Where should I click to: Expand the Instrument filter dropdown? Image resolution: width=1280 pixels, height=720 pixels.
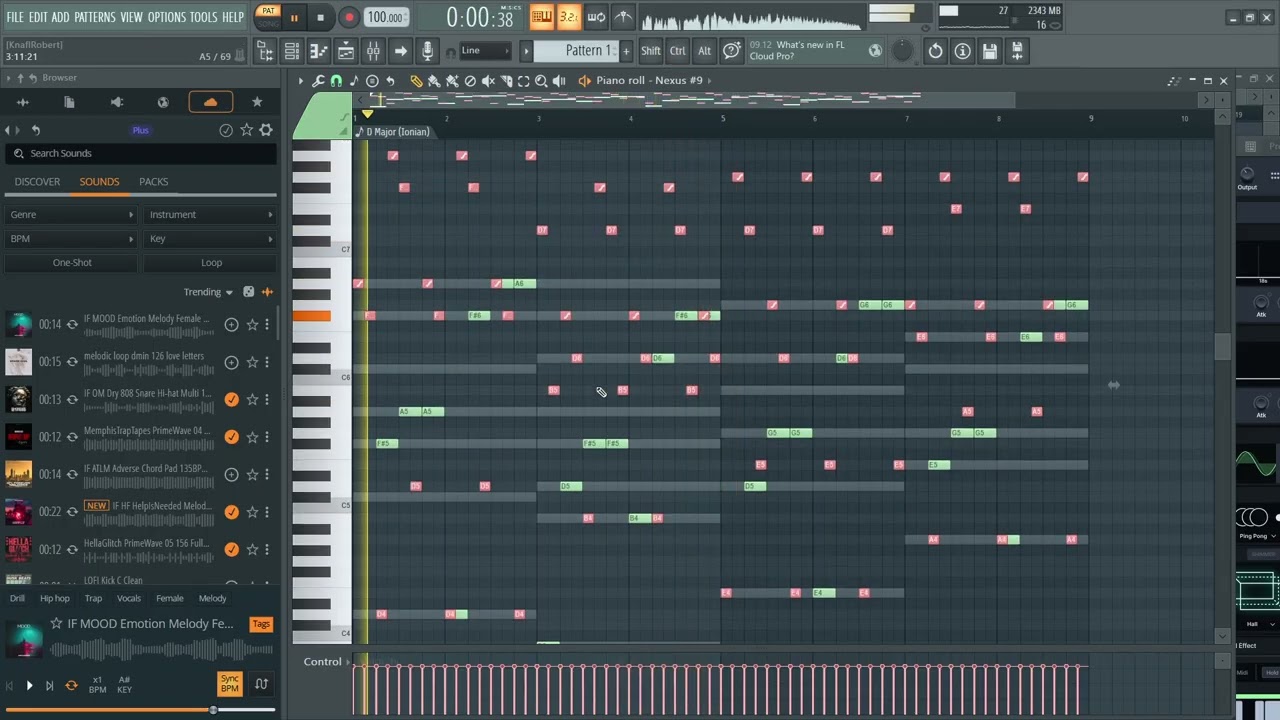(x=211, y=215)
